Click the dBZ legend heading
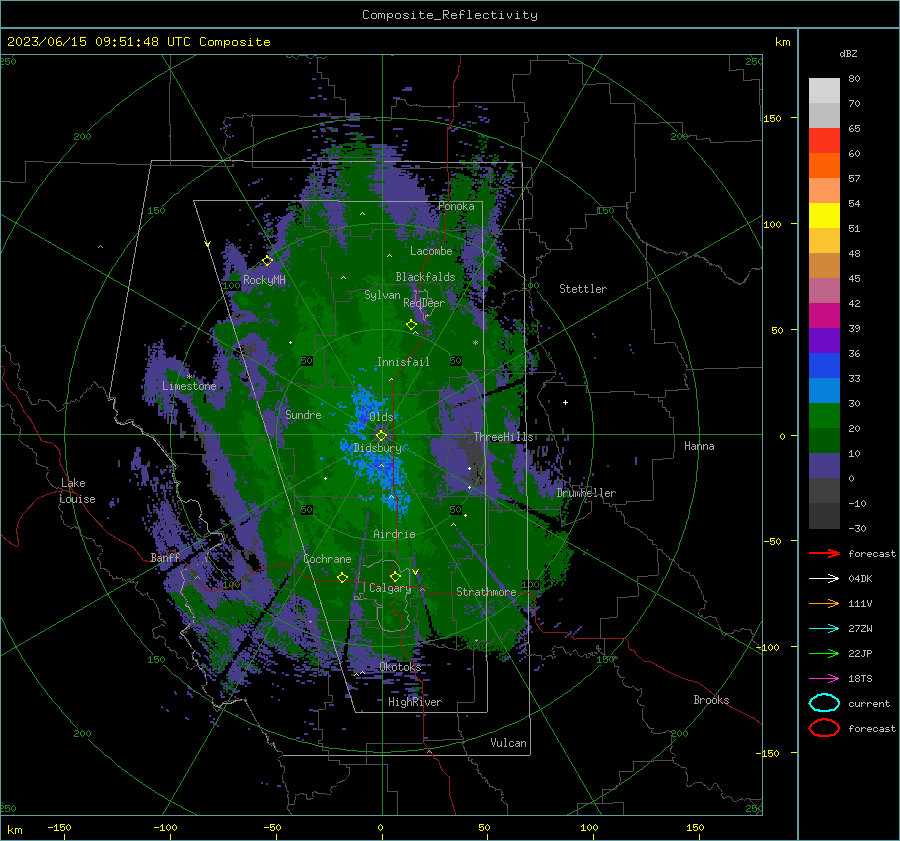 point(848,53)
